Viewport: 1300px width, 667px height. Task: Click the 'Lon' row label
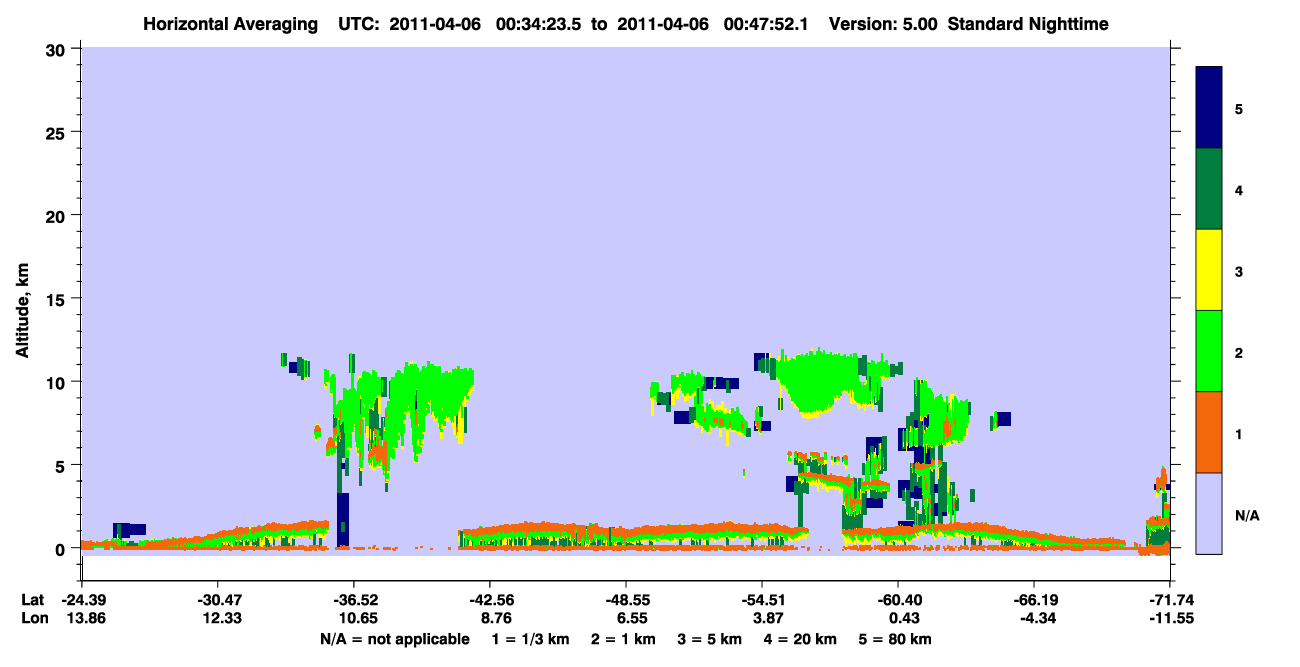tap(33, 619)
